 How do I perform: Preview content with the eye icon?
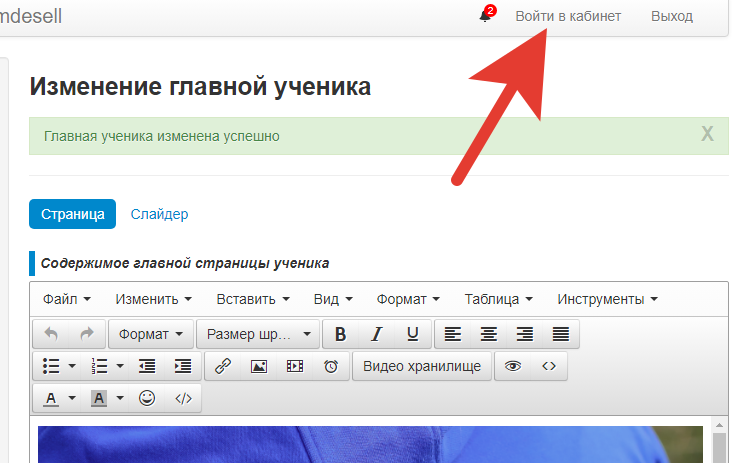point(513,366)
